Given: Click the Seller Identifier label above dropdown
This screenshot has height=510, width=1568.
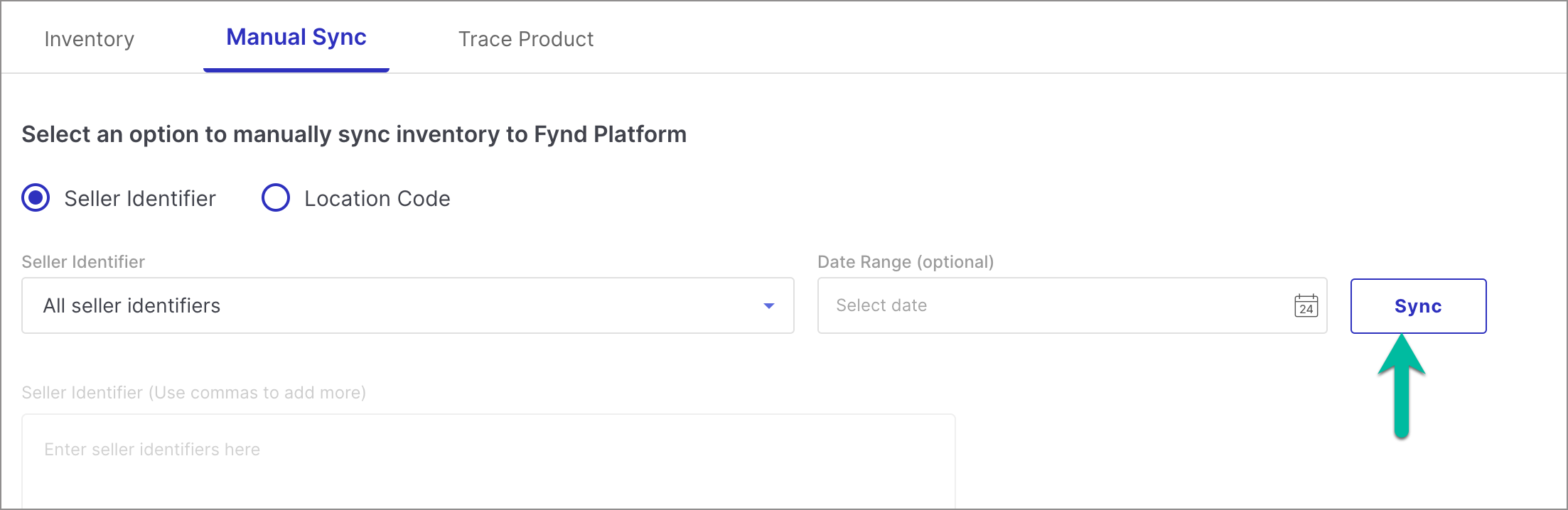Looking at the screenshot, I should pos(83,262).
